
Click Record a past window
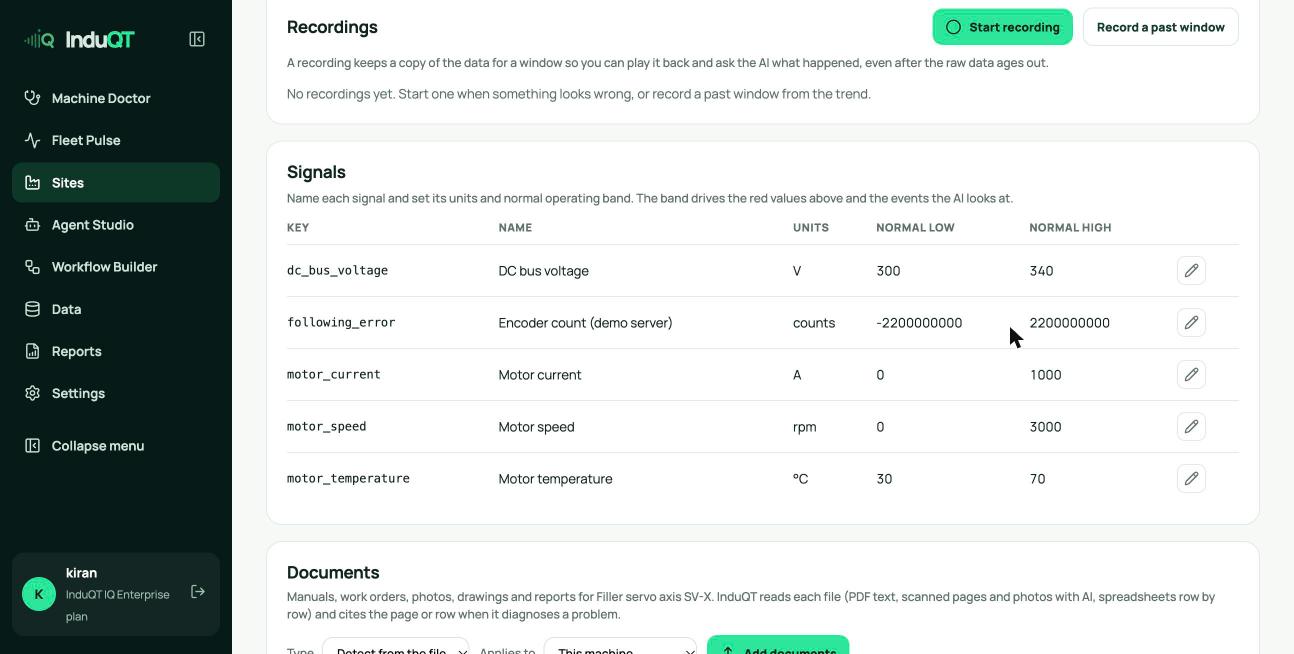tap(1160, 27)
